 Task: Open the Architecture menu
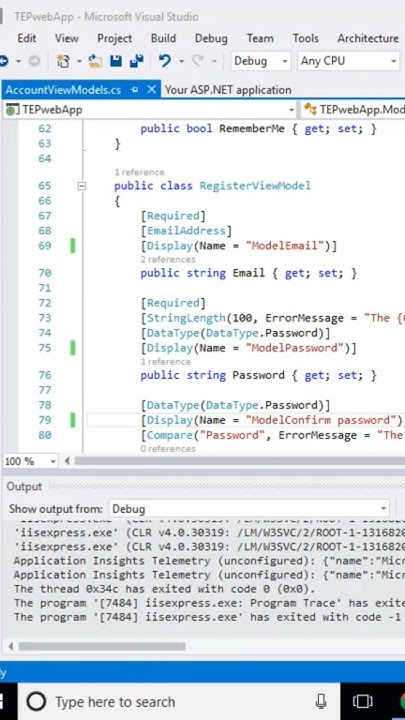pyautogui.click(x=368, y=39)
